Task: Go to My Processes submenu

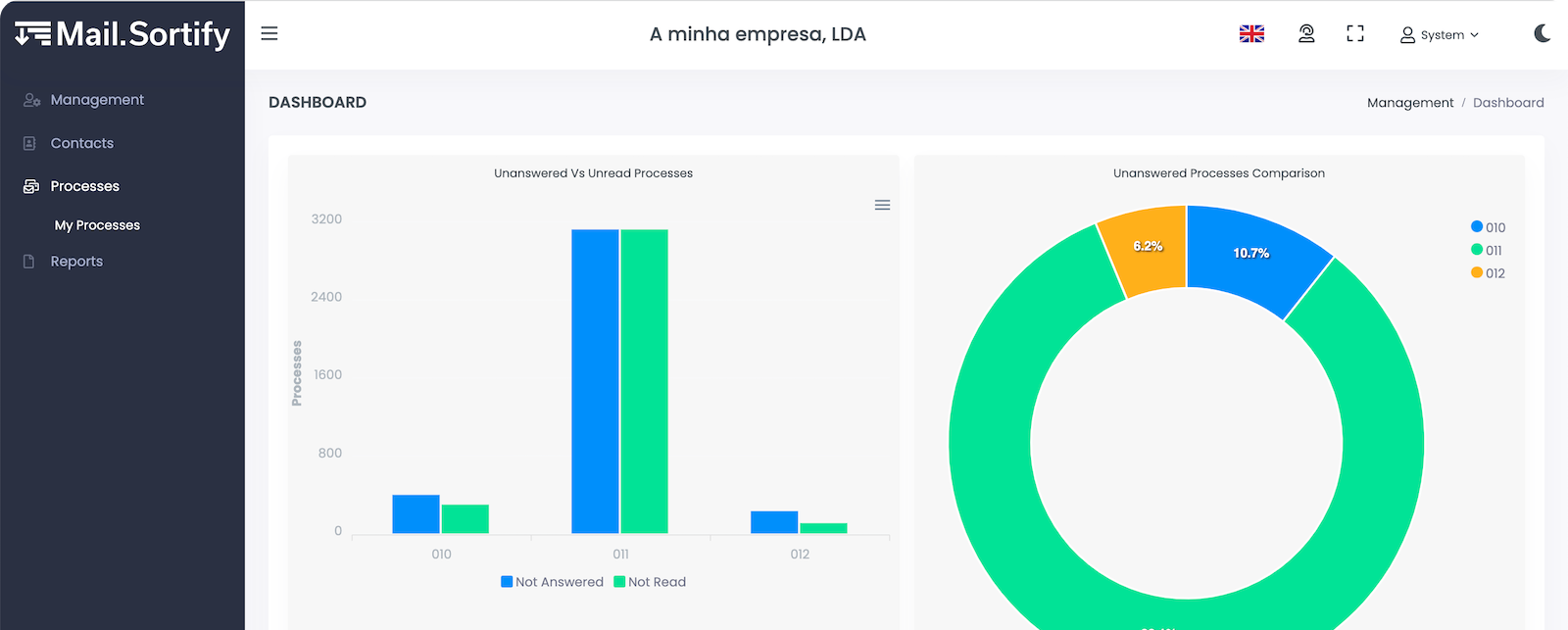Action: [97, 225]
